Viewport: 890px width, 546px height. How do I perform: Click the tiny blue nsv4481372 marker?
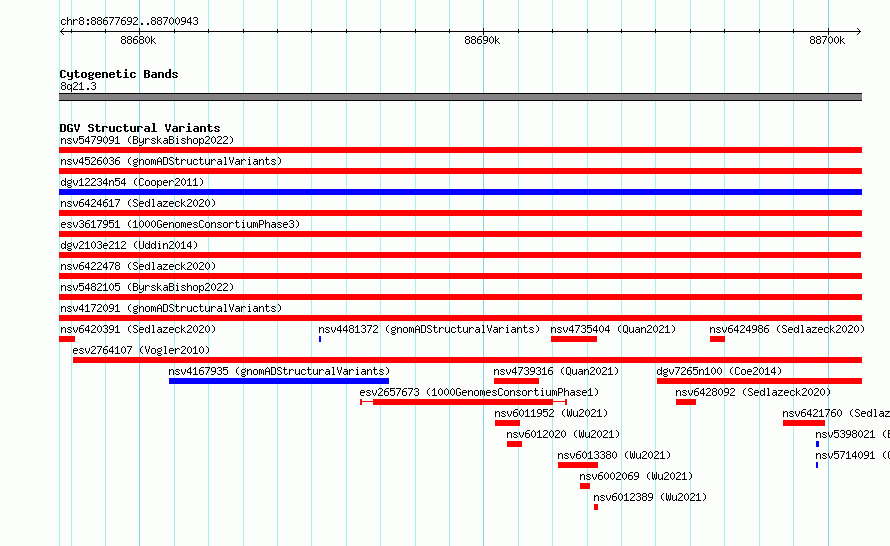(320, 339)
